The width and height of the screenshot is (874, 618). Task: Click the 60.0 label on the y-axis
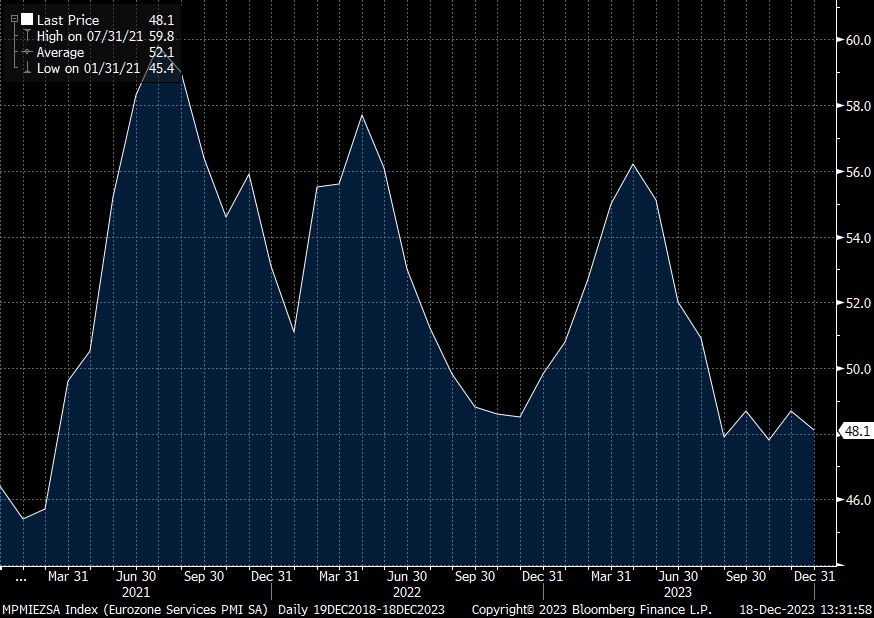(x=857, y=41)
